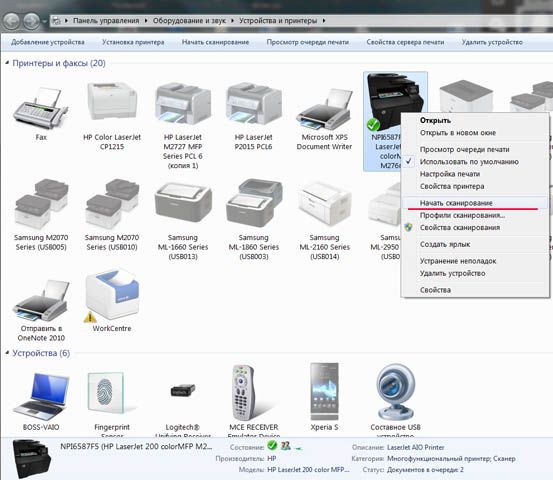The width and height of the screenshot is (553, 482).
Task: Click Устройства и принтеры breadcrumb
Action: point(278,21)
